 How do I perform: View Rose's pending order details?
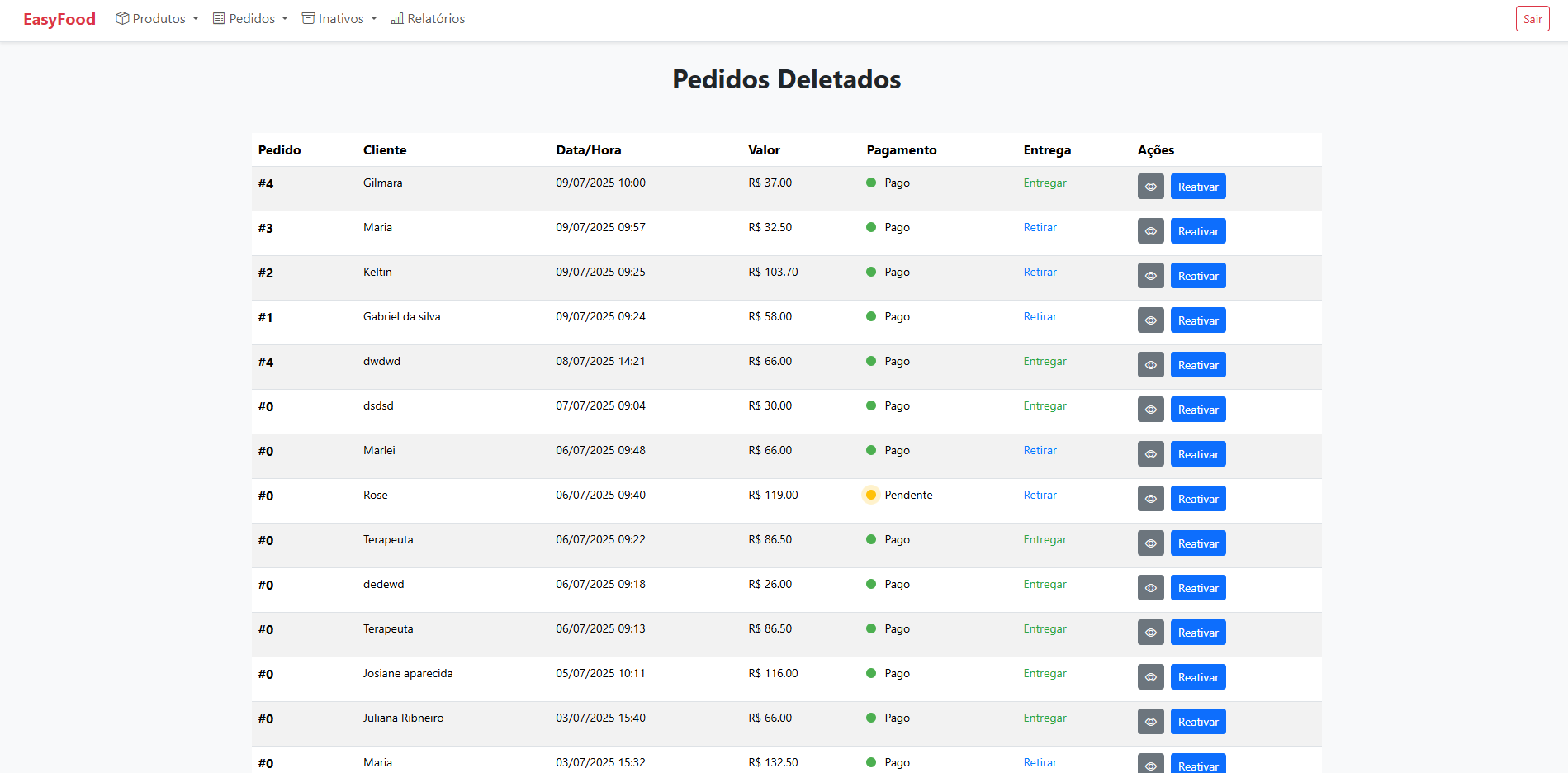pos(1150,499)
